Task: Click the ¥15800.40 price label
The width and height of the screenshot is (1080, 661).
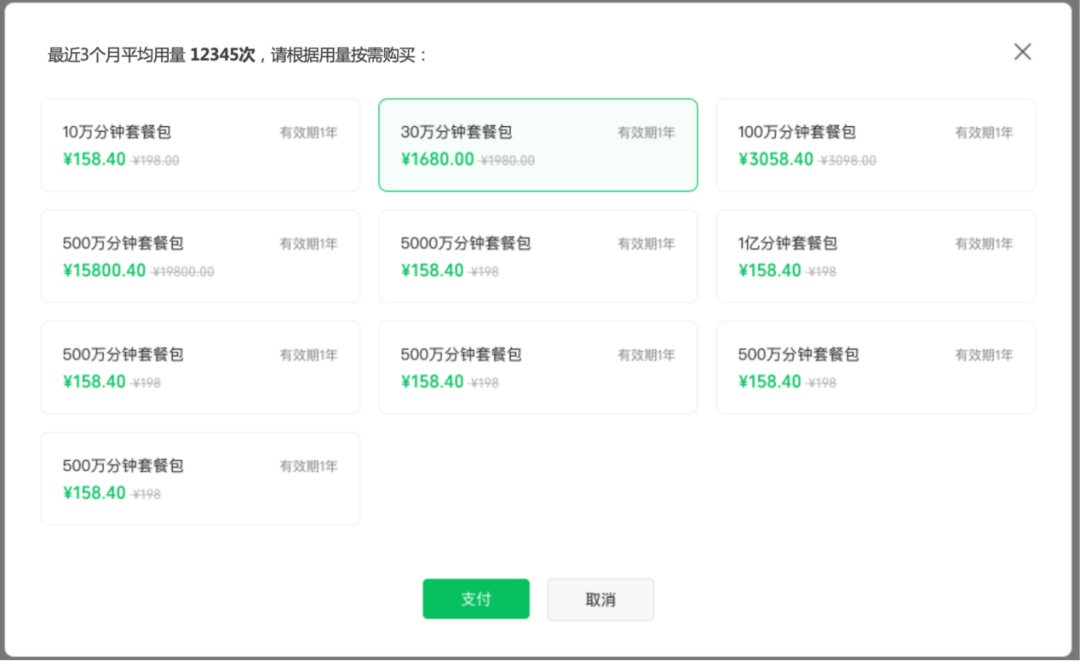Action: coord(104,270)
